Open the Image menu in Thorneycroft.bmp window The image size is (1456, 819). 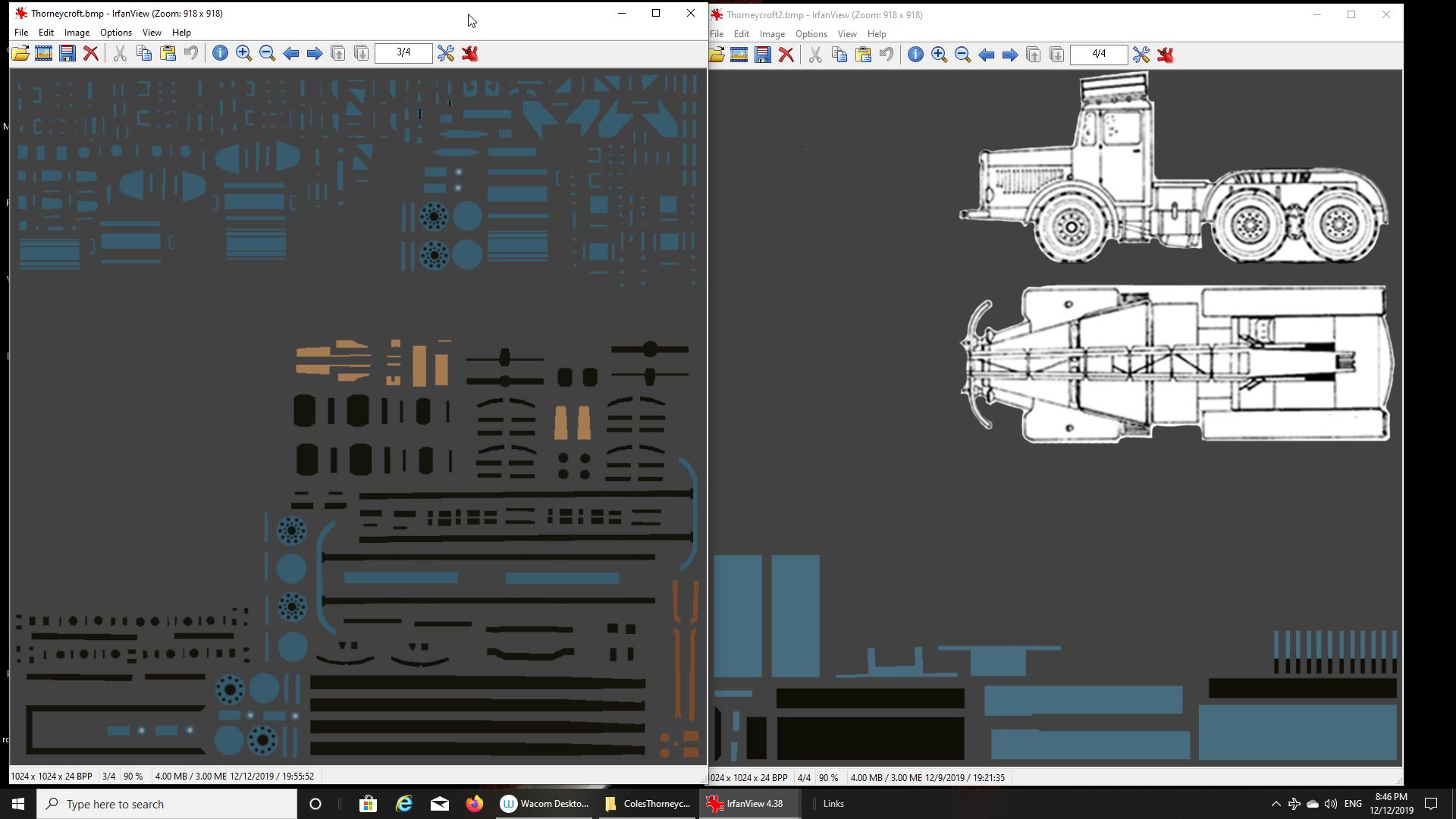pos(77,33)
